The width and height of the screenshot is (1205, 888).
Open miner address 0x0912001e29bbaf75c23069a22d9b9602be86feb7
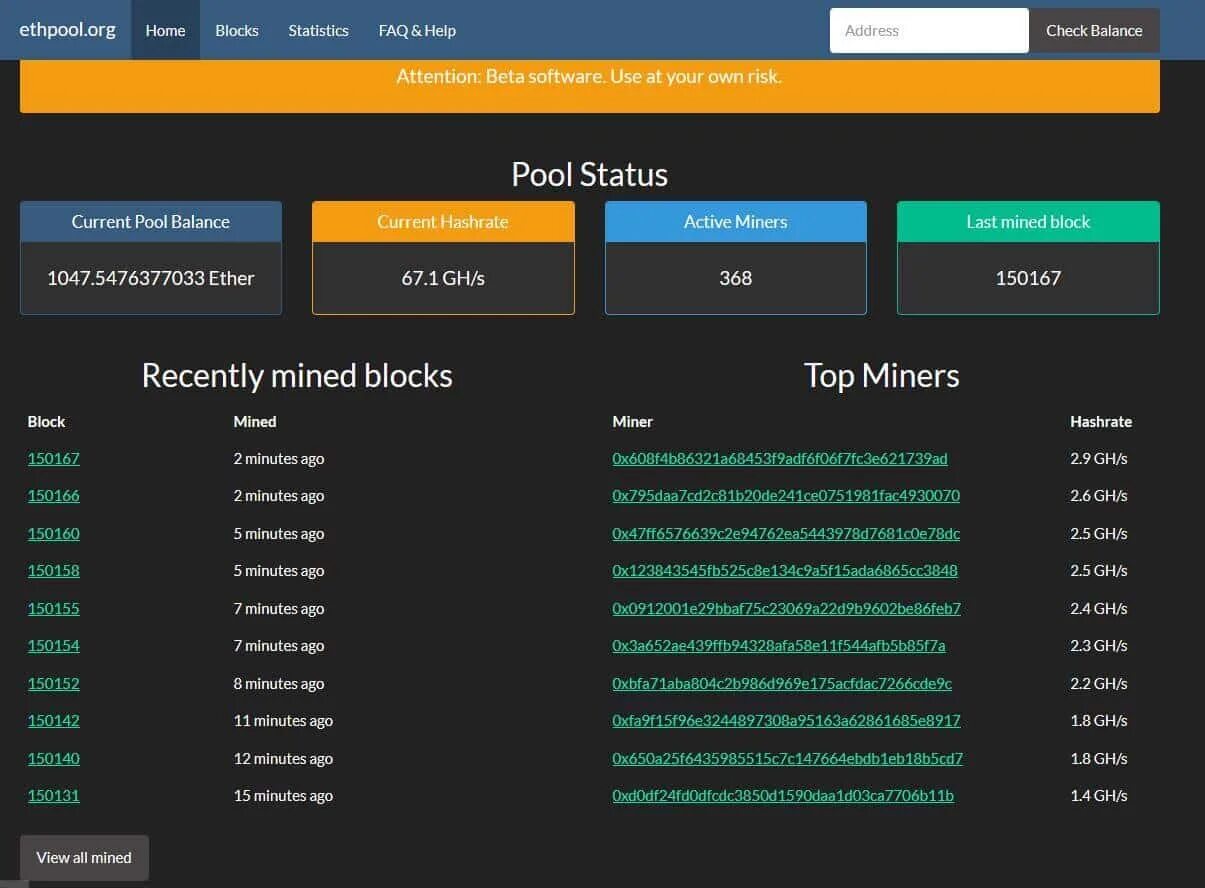coord(786,609)
